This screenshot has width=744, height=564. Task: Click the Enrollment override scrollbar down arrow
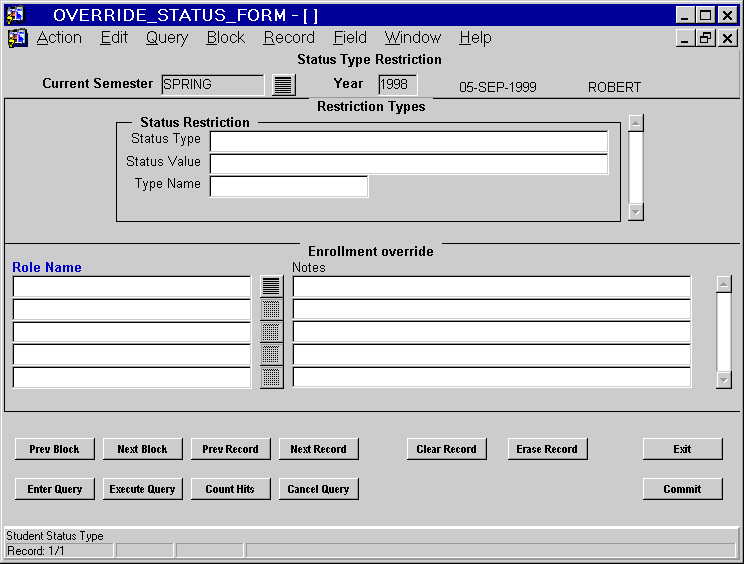(724, 380)
